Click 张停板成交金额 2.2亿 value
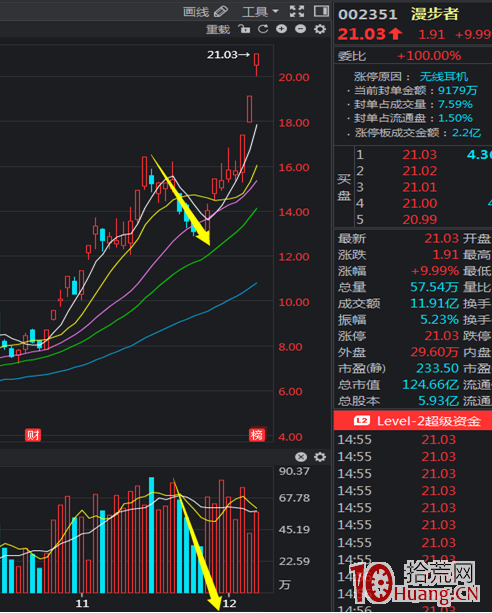This screenshot has height=613, width=492. click(466, 133)
